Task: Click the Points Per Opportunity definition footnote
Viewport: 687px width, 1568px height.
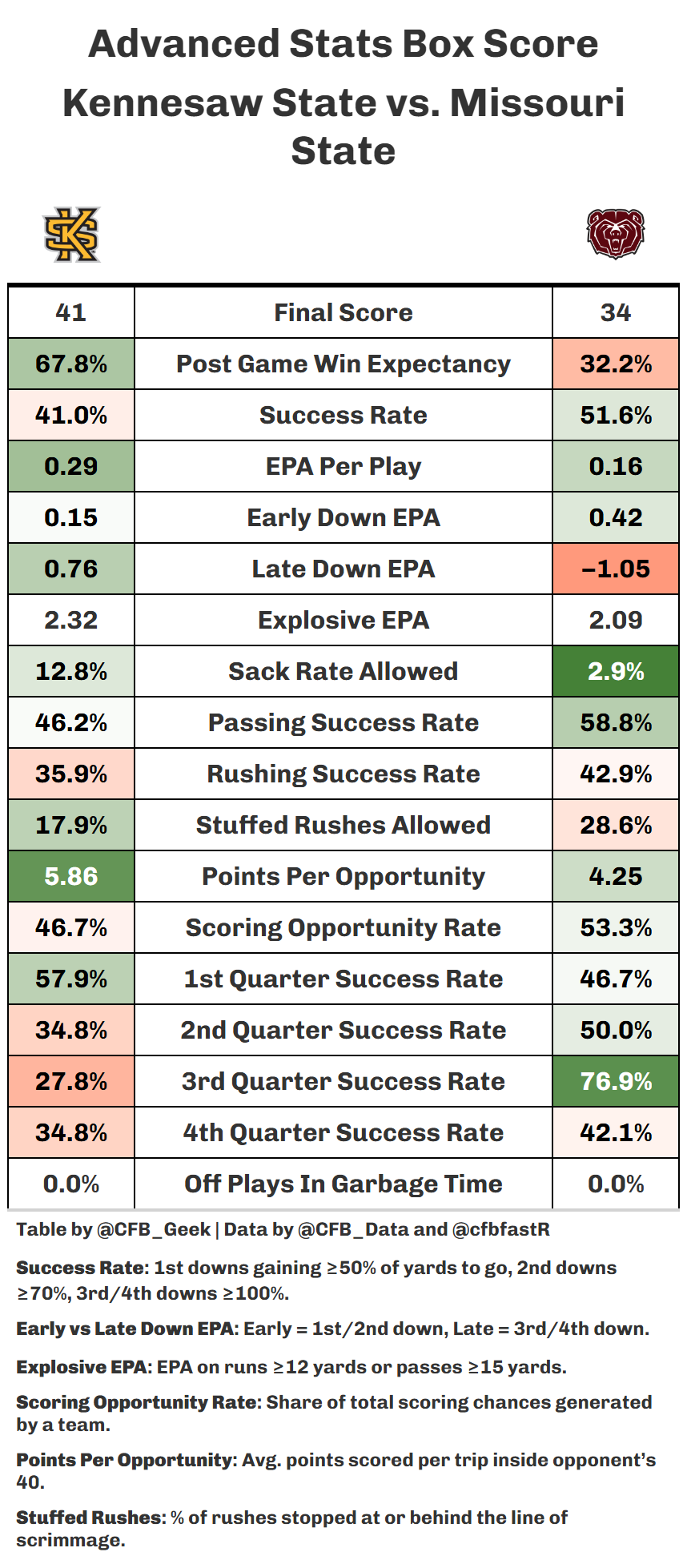Action: tap(335, 1470)
